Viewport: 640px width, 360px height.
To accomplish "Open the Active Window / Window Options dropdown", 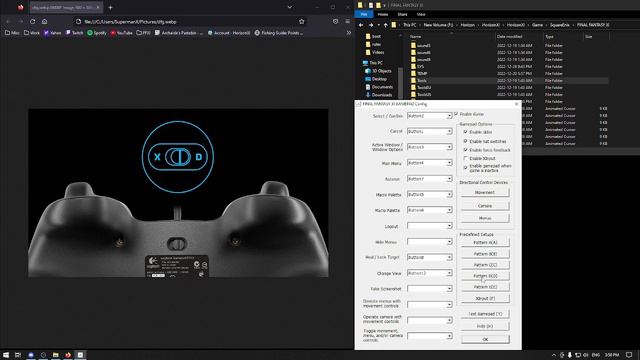I will click(x=449, y=147).
